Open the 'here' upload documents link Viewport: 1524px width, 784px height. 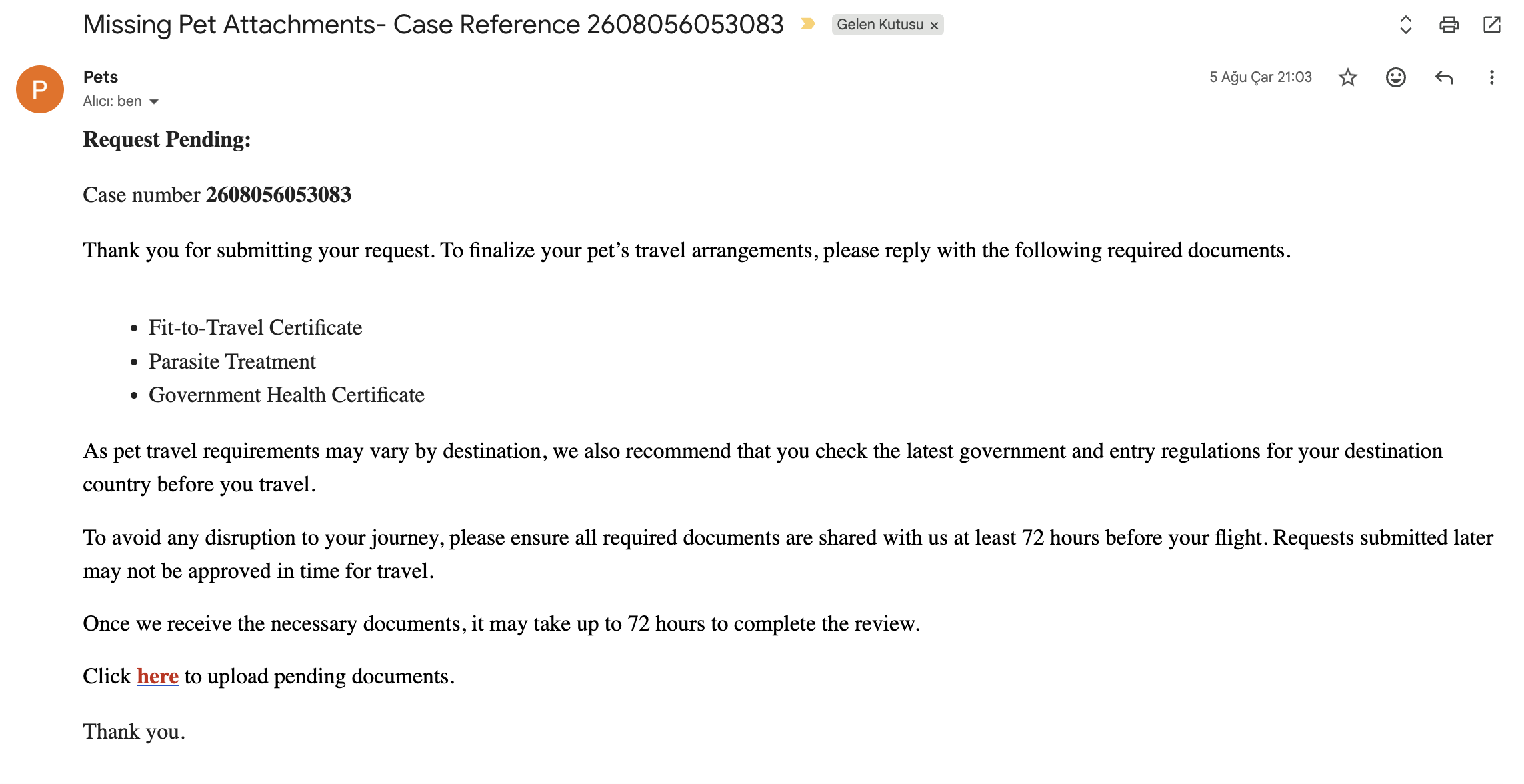(x=157, y=676)
